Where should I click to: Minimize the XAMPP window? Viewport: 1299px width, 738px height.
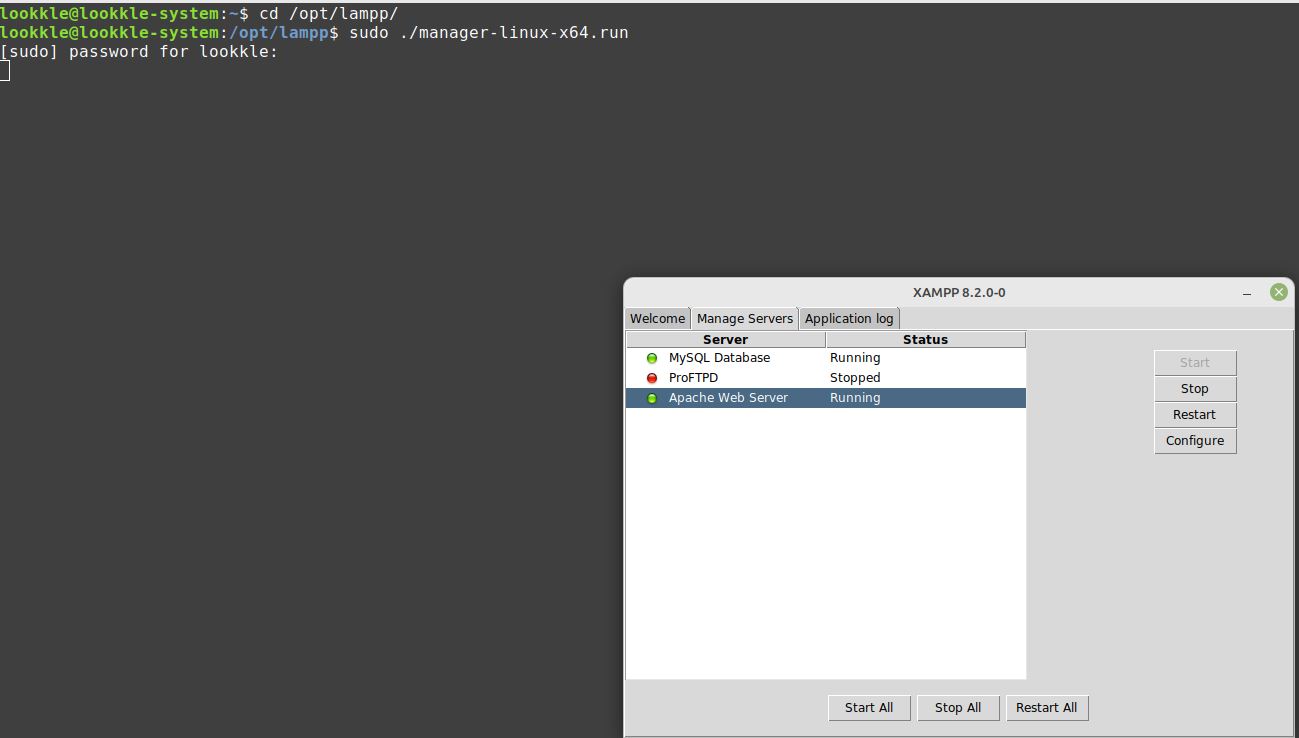(x=1247, y=293)
